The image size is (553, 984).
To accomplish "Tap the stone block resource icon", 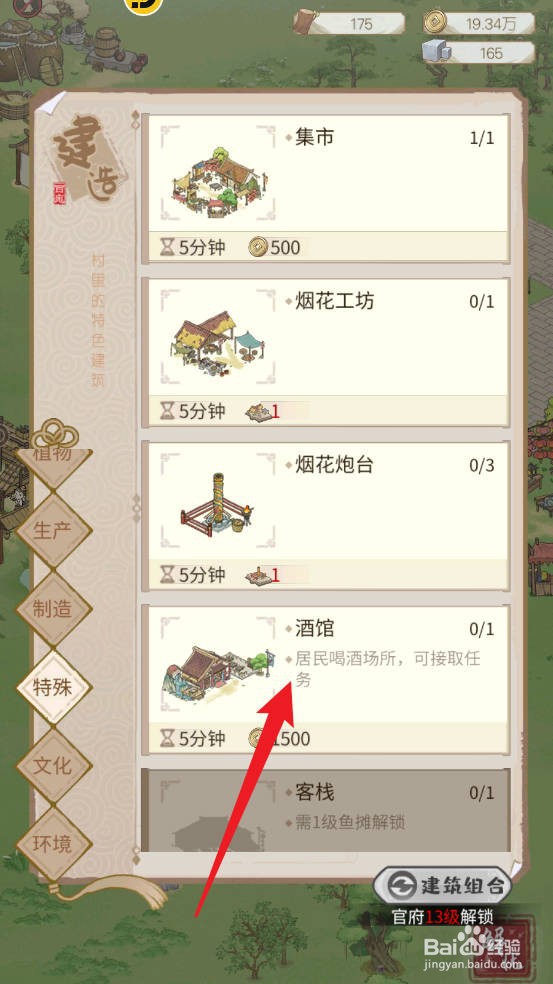I will 436,52.
